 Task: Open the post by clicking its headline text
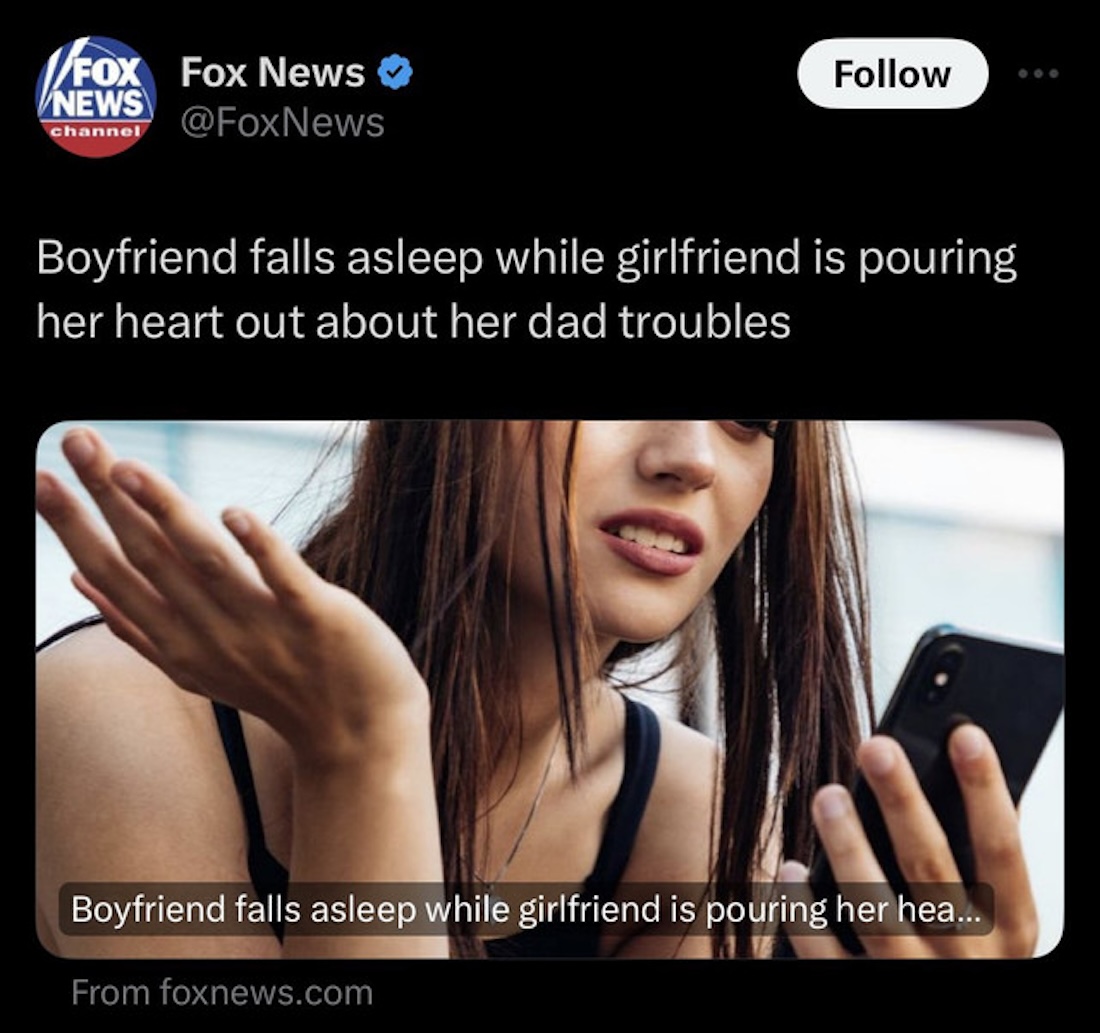pyautogui.click(x=526, y=289)
